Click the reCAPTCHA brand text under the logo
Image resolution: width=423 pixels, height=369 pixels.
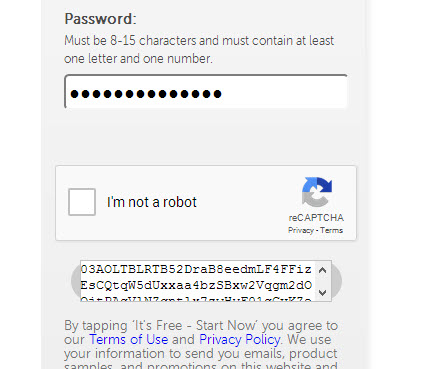(x=316, y=218)
